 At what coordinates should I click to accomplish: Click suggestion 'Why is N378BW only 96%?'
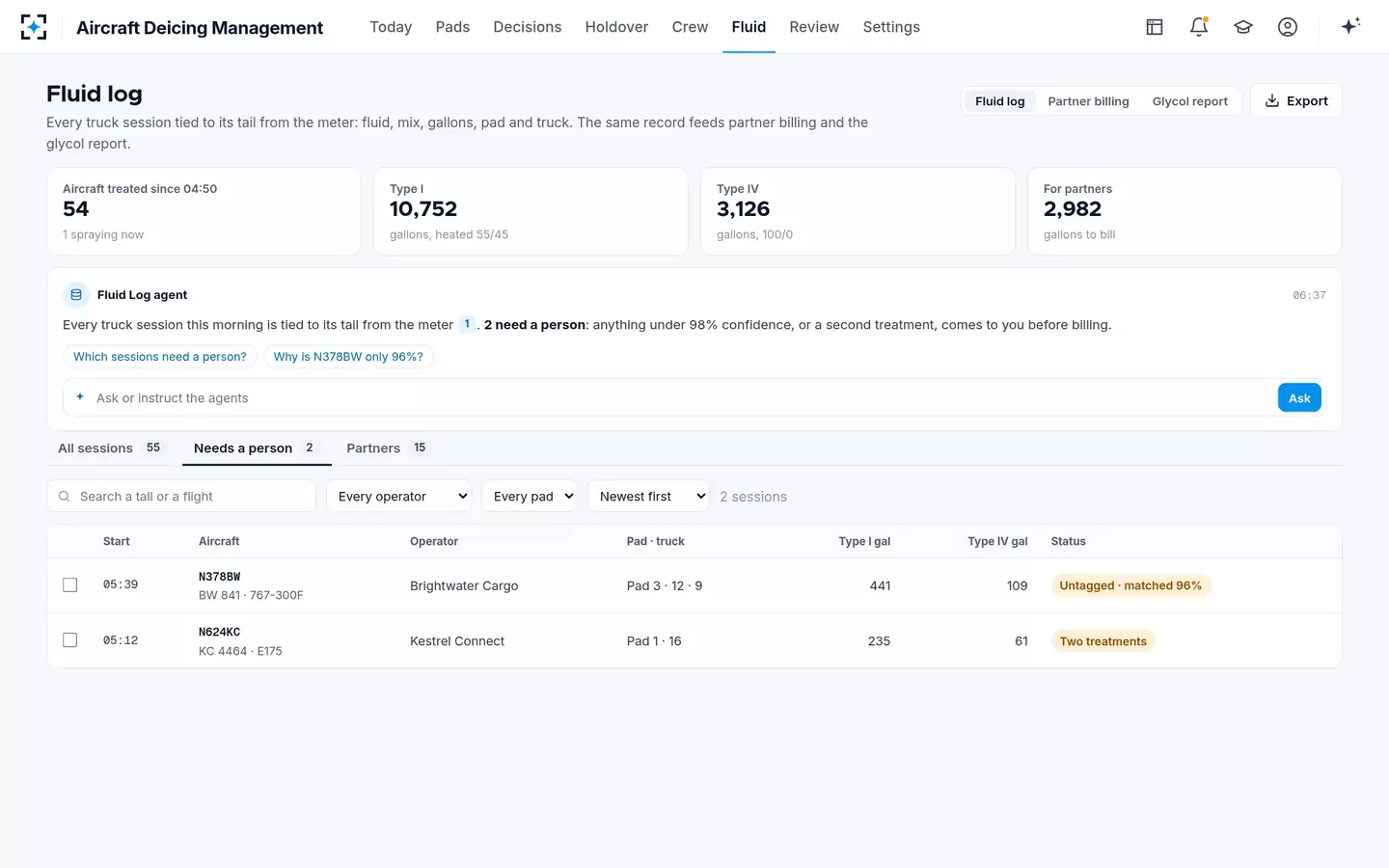coord(348,357)
